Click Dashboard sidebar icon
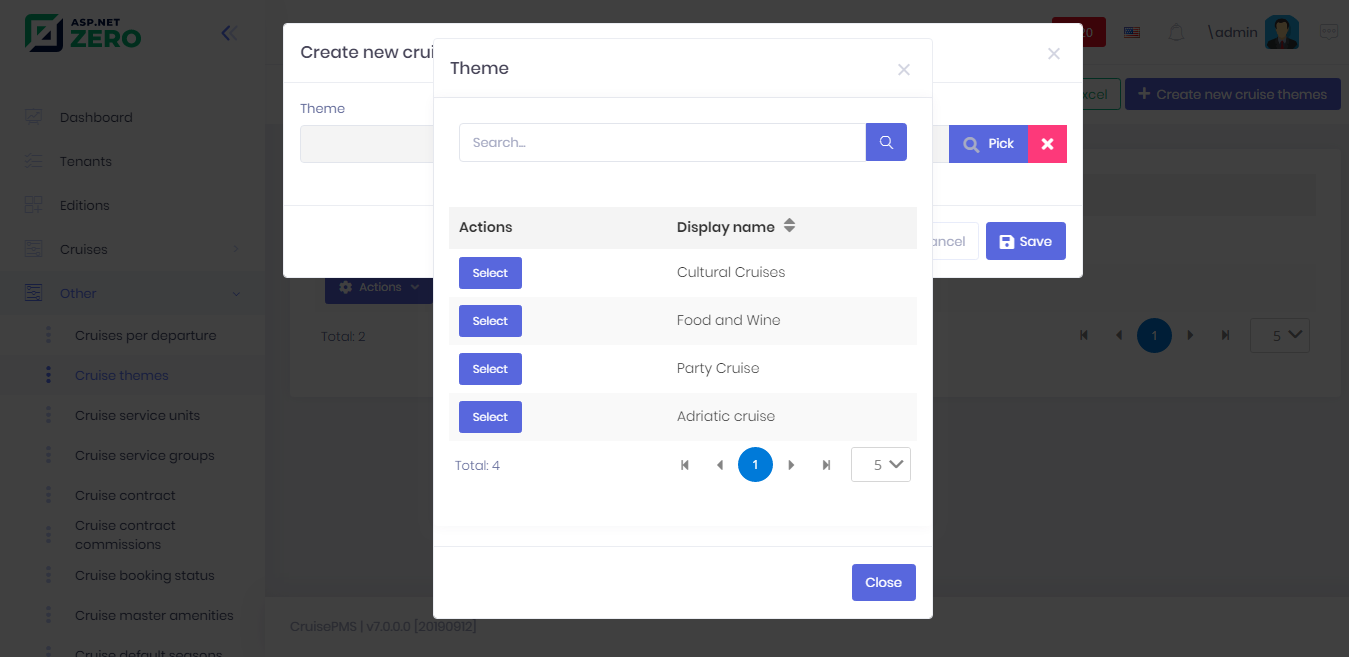The height and width of the screenshot is (657, 1349). pos(34,117)
